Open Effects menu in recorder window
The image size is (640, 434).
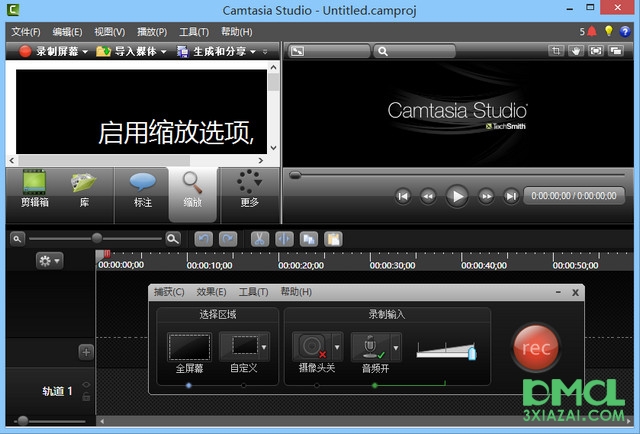211,292
